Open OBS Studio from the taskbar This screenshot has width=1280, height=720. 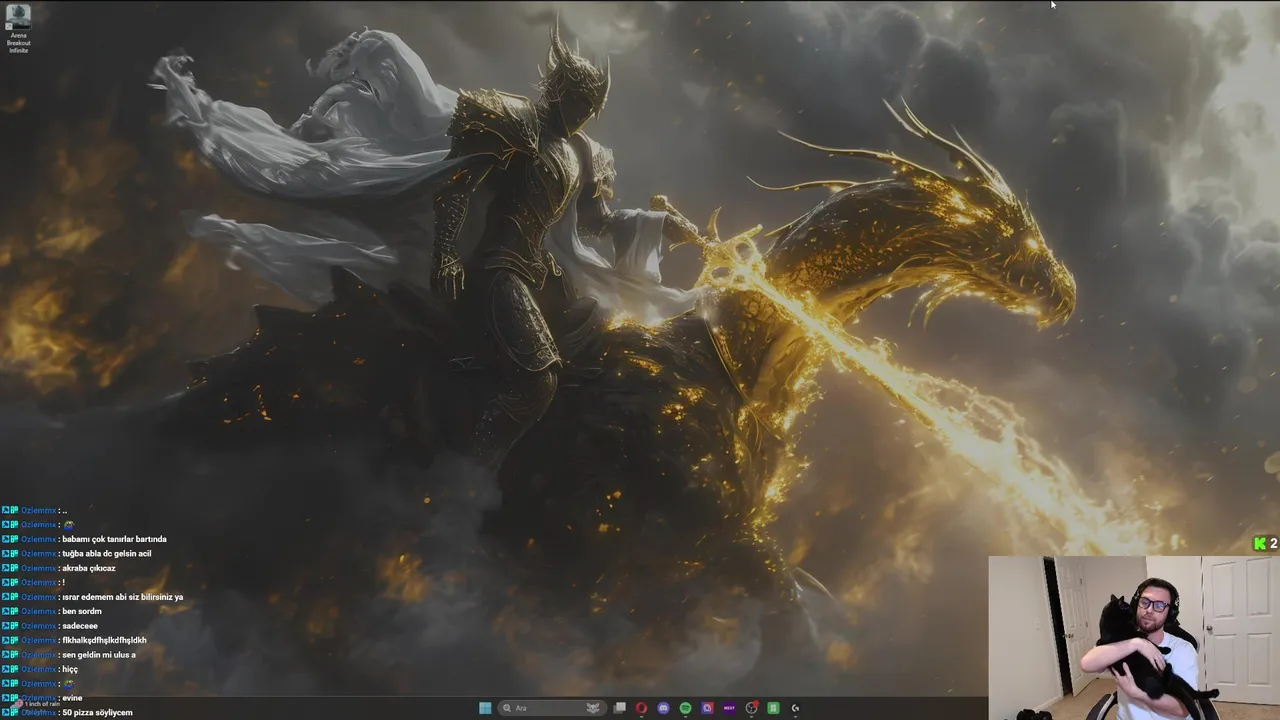tap(751, 708)
